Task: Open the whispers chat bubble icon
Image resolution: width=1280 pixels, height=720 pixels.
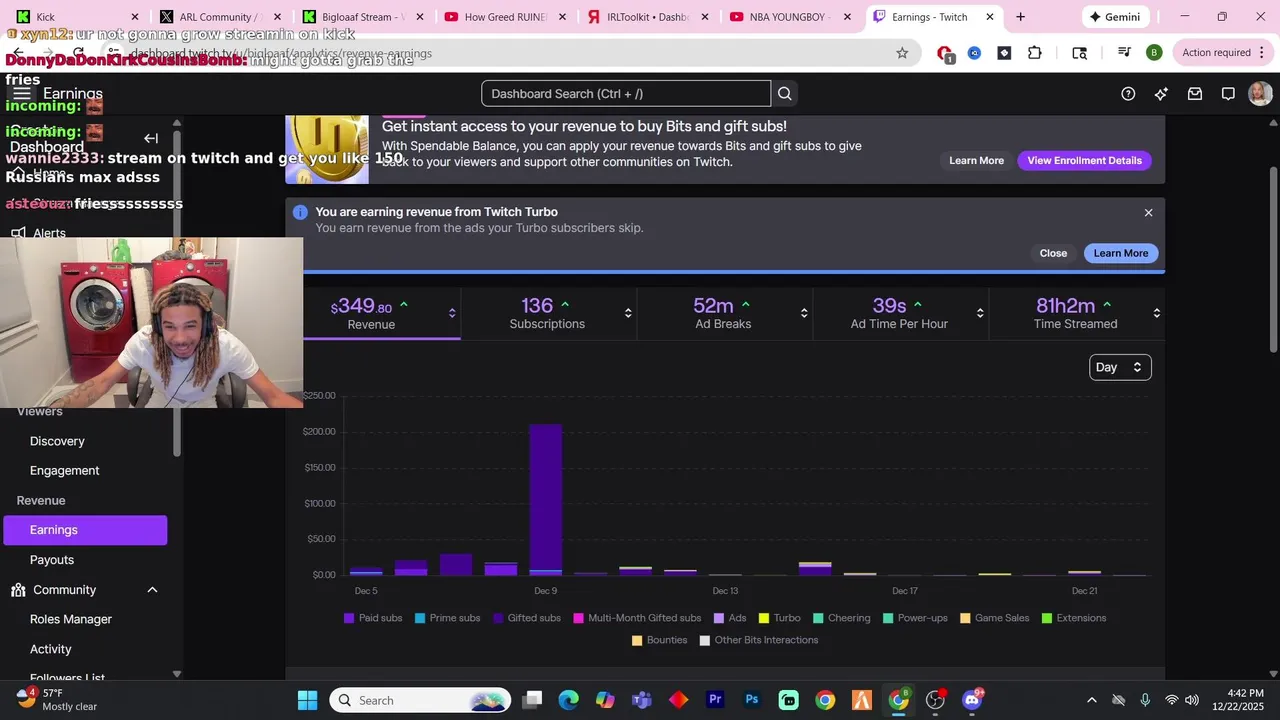Action: (1228, 94)
